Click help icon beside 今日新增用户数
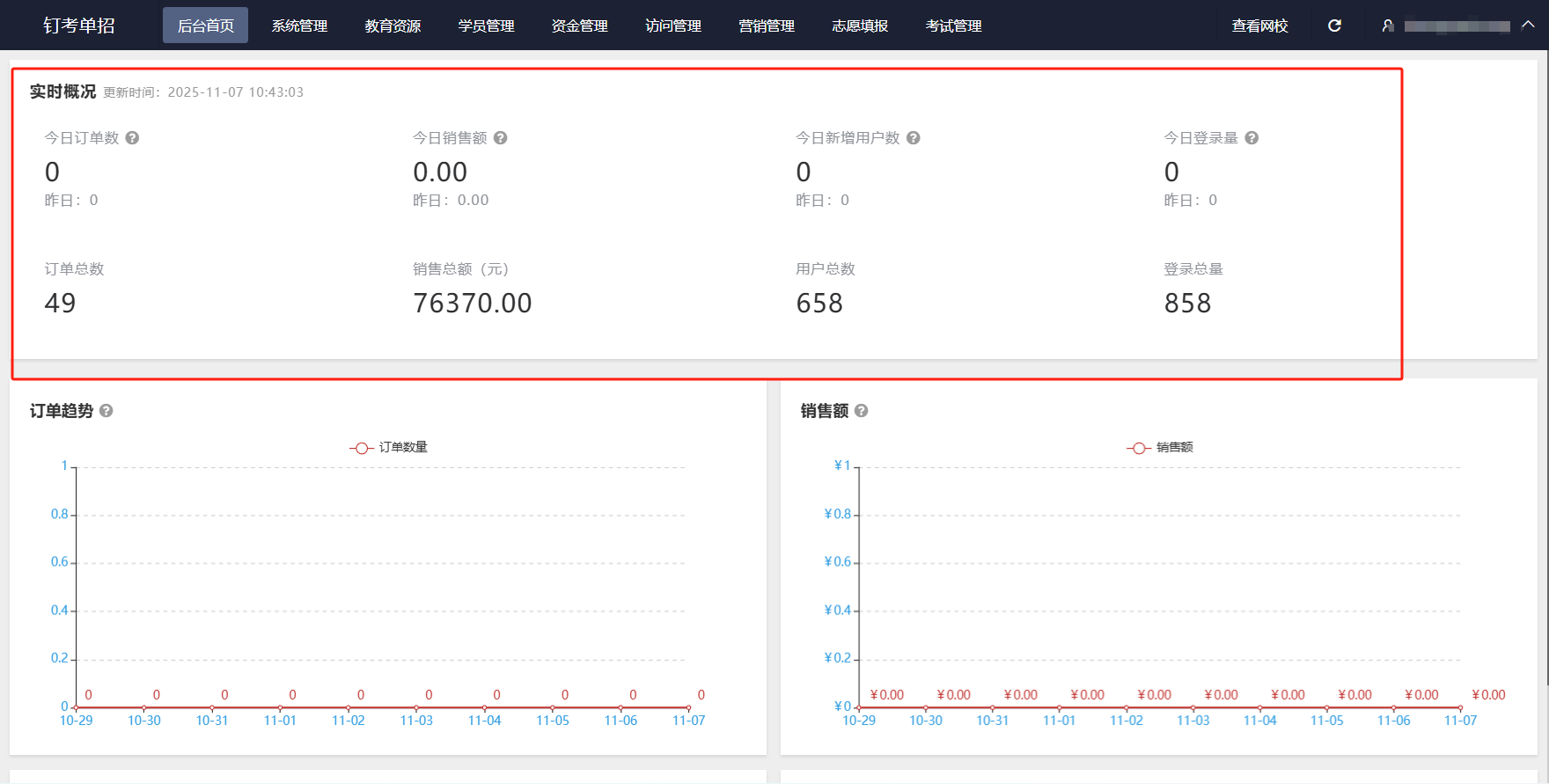The image size is (1549, 784). [913, 138]
